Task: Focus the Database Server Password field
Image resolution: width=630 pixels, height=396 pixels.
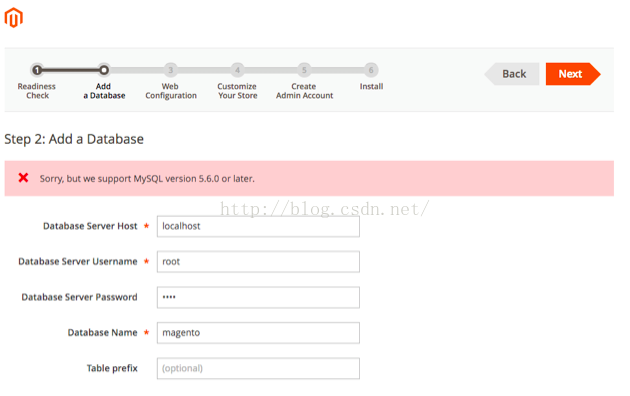Action: (x=258, y=297)
